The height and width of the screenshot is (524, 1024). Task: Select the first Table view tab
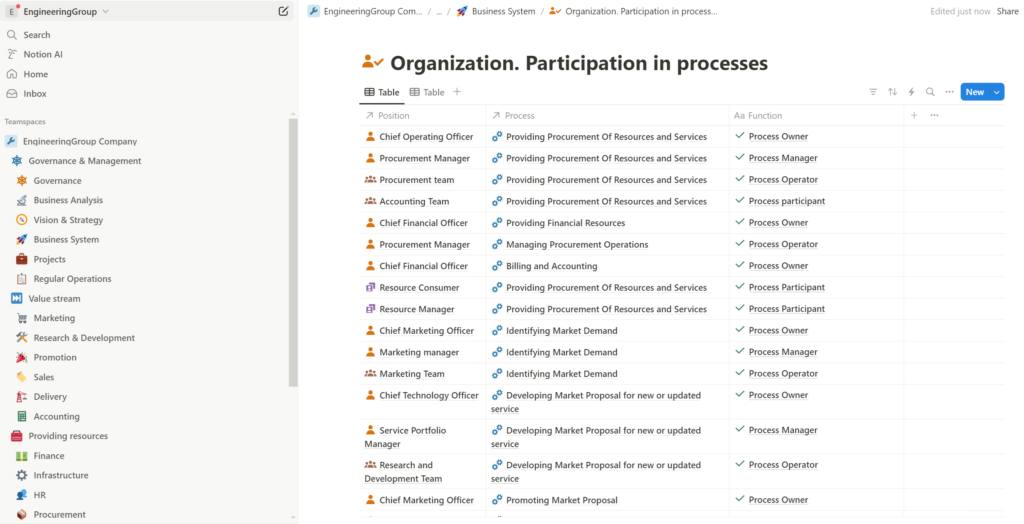tap(382, 92)
